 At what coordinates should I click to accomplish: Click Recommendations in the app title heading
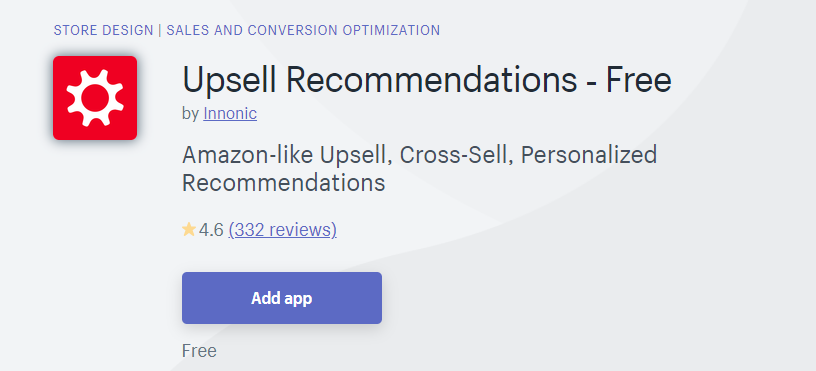pos(431,80)
